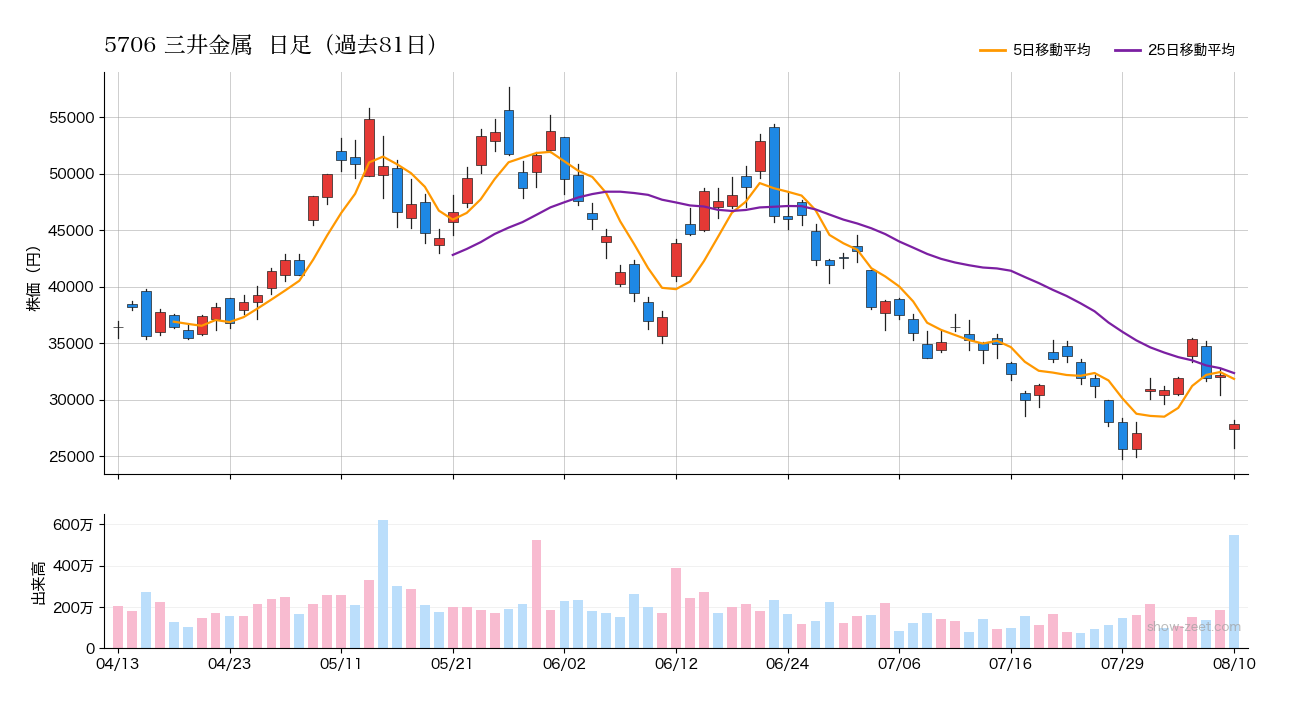Click the 05/21 date label
Viewport: 1300px width, 720px height.
tap(453, 664)
